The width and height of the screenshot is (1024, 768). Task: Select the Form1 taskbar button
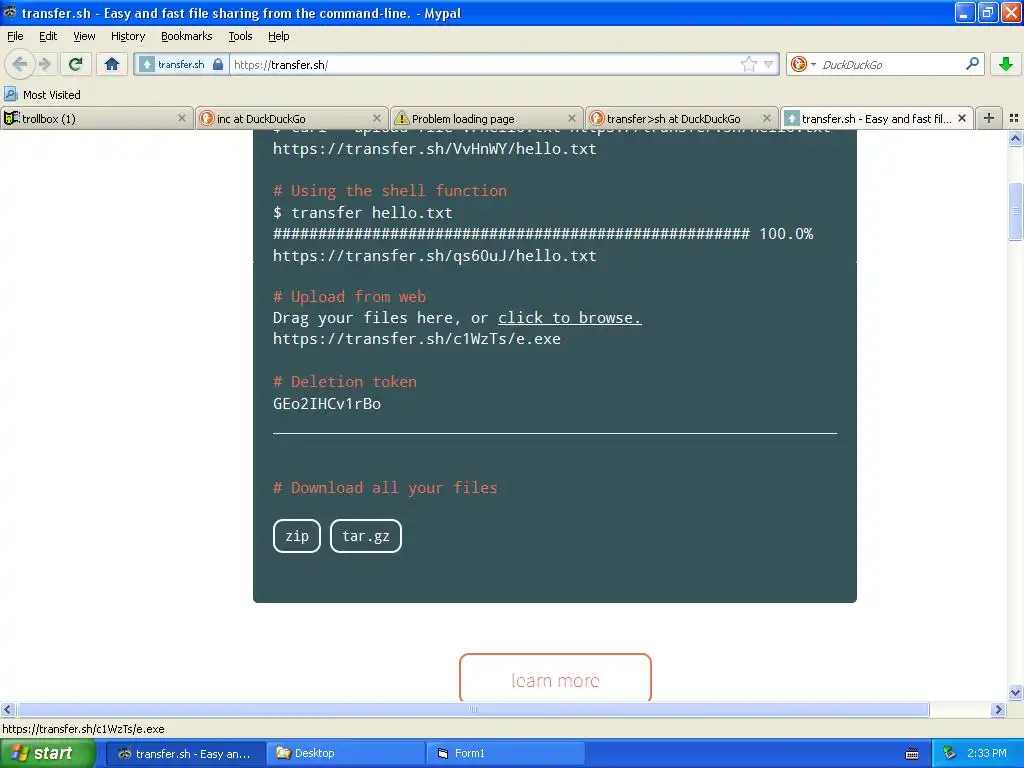point(505,754)
